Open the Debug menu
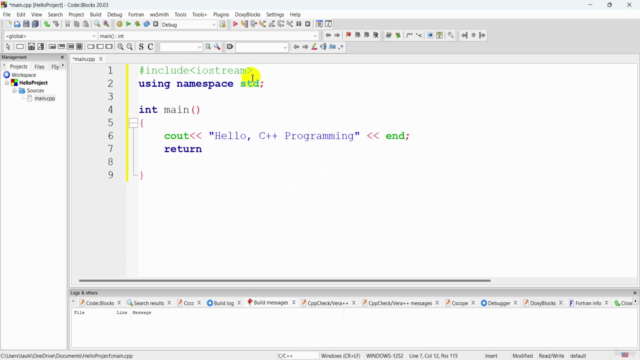 tap(114, 14)
